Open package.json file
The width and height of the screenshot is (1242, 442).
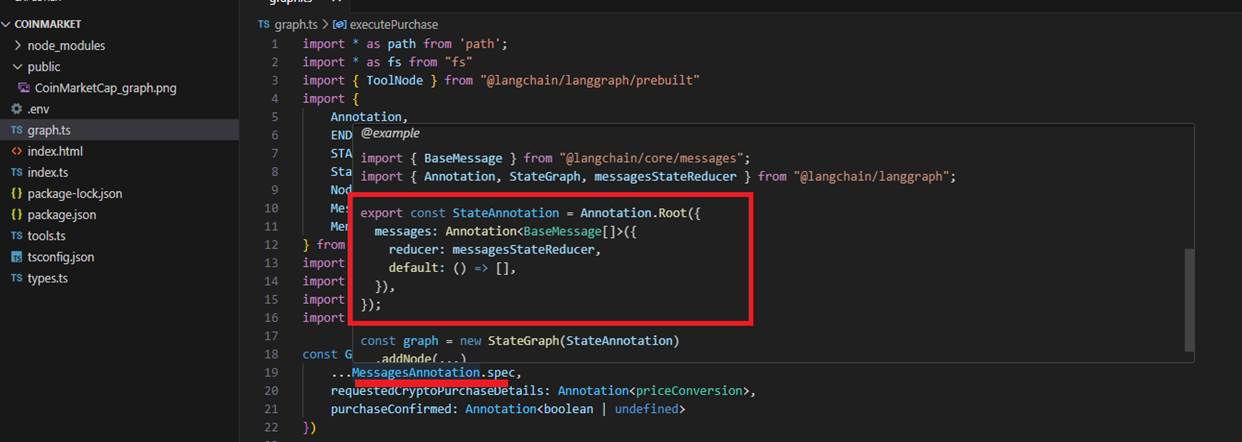[63, 214]
